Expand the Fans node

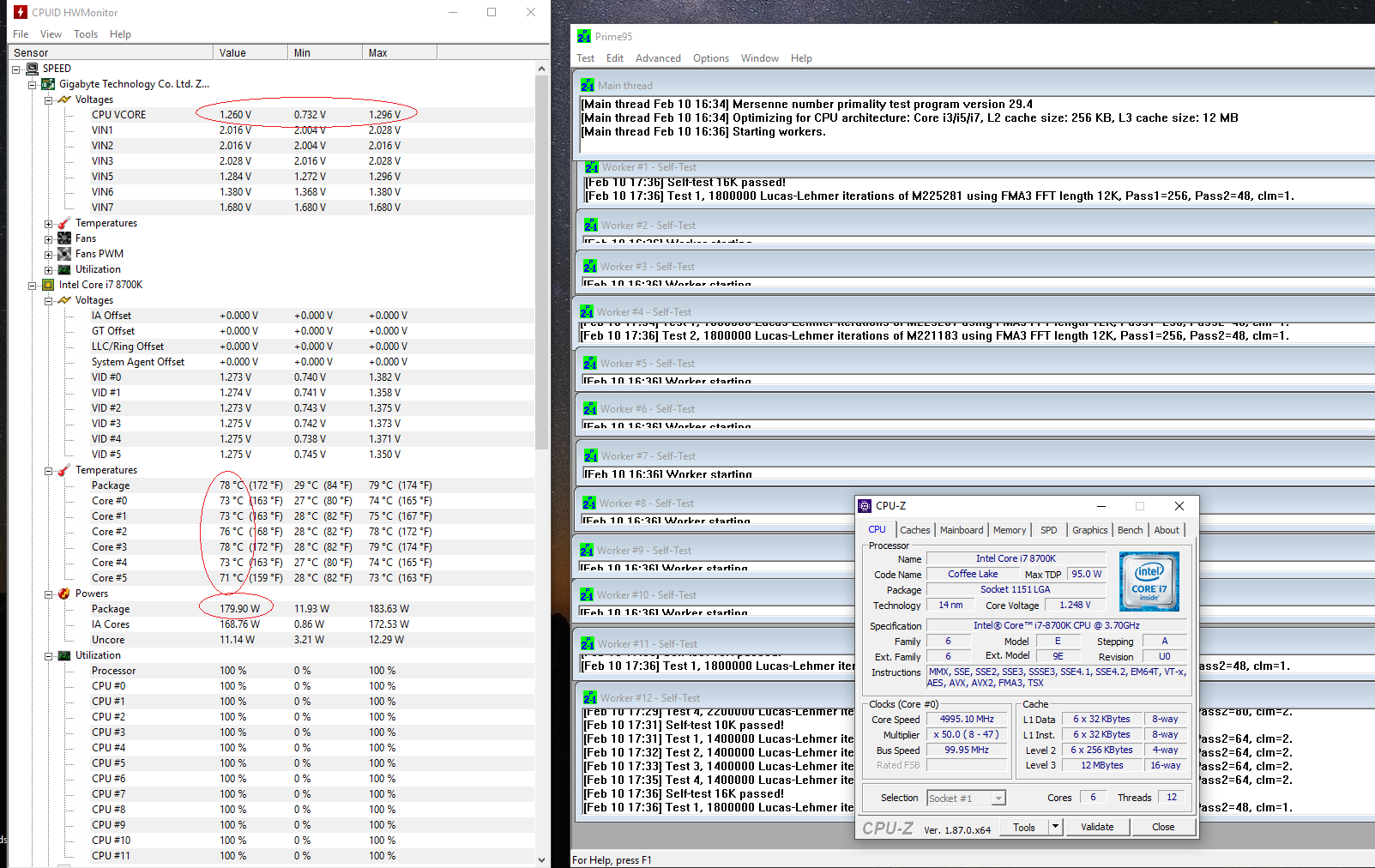pyautogui.click(x=48, y=238)
